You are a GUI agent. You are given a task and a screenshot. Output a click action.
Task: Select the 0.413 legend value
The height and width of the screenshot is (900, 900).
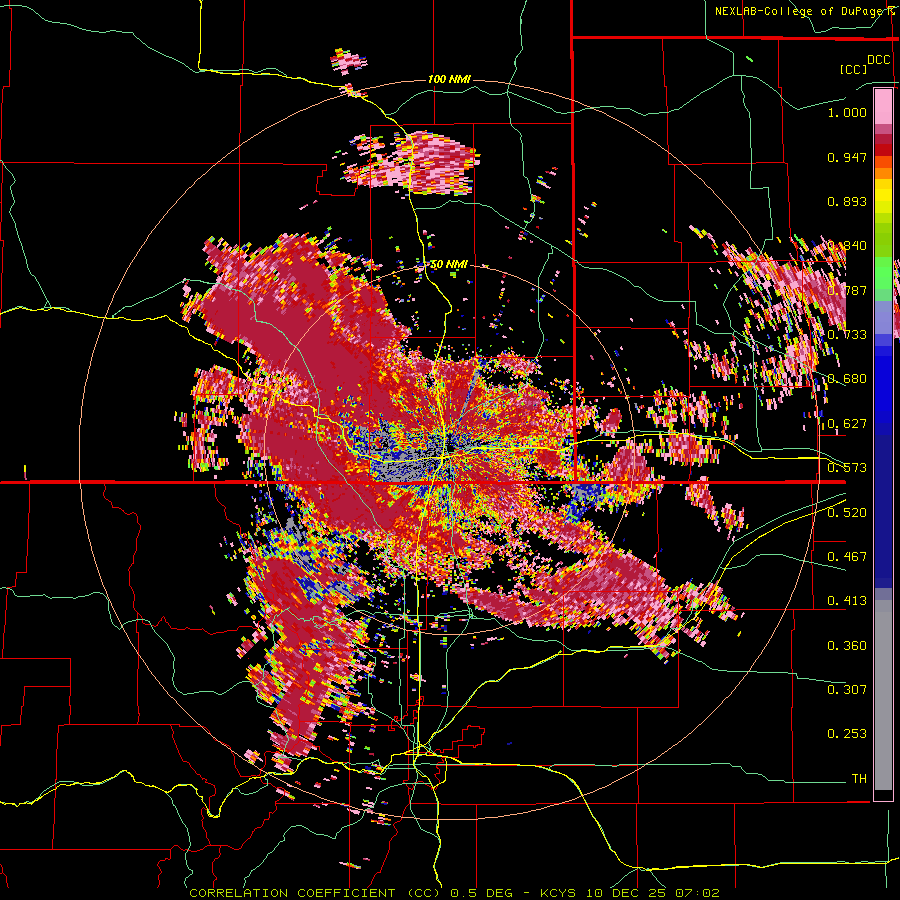[847, 601]
